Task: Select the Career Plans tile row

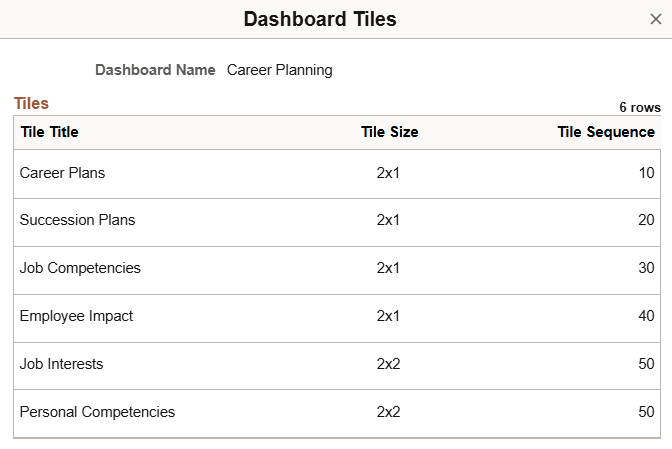Action: coord(62,173)
